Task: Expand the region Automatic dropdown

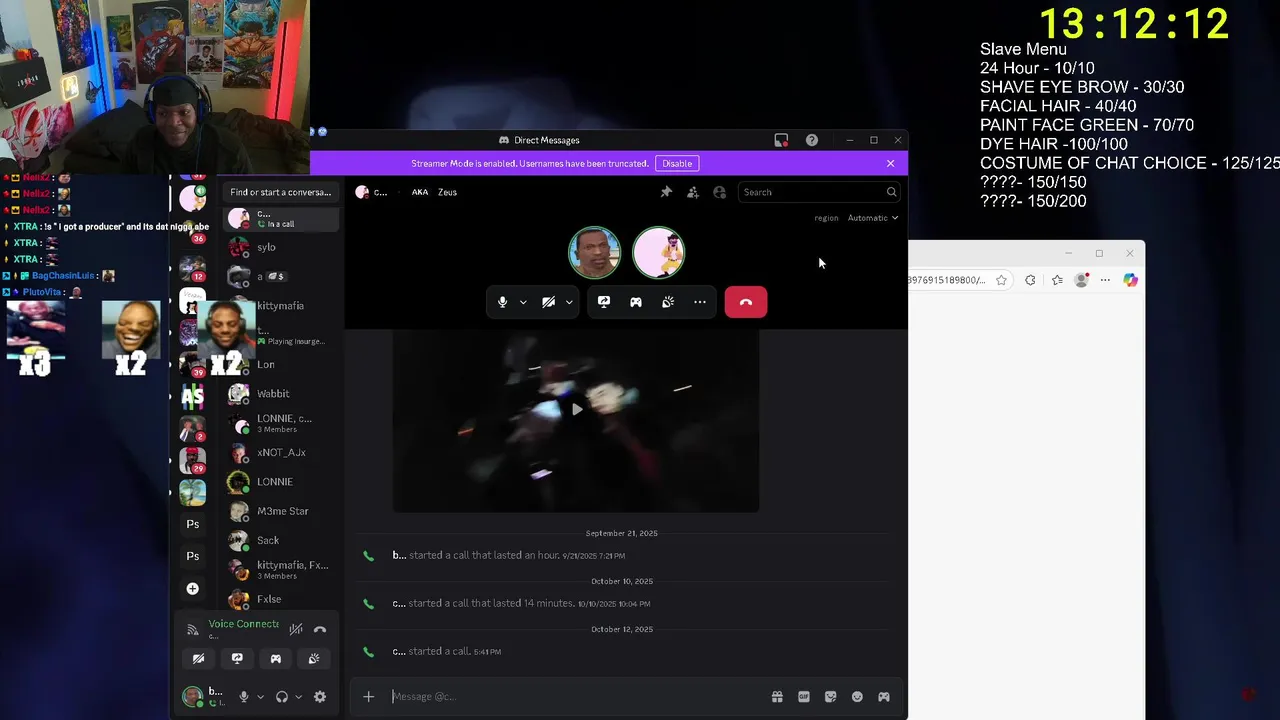Action: coord(873,218)
